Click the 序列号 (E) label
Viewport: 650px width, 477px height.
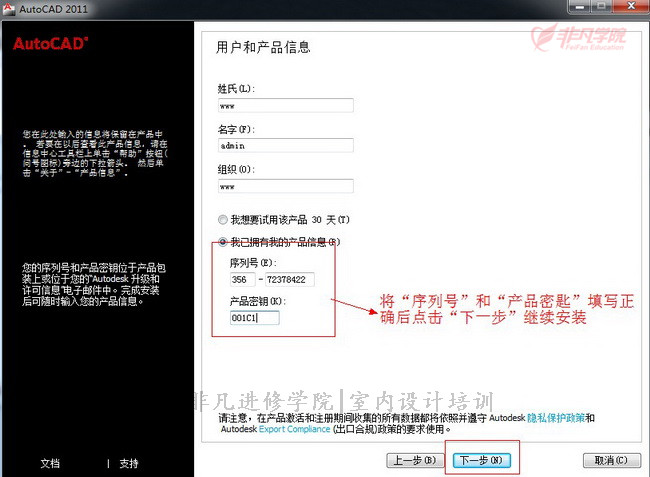(x=253, y=263)
